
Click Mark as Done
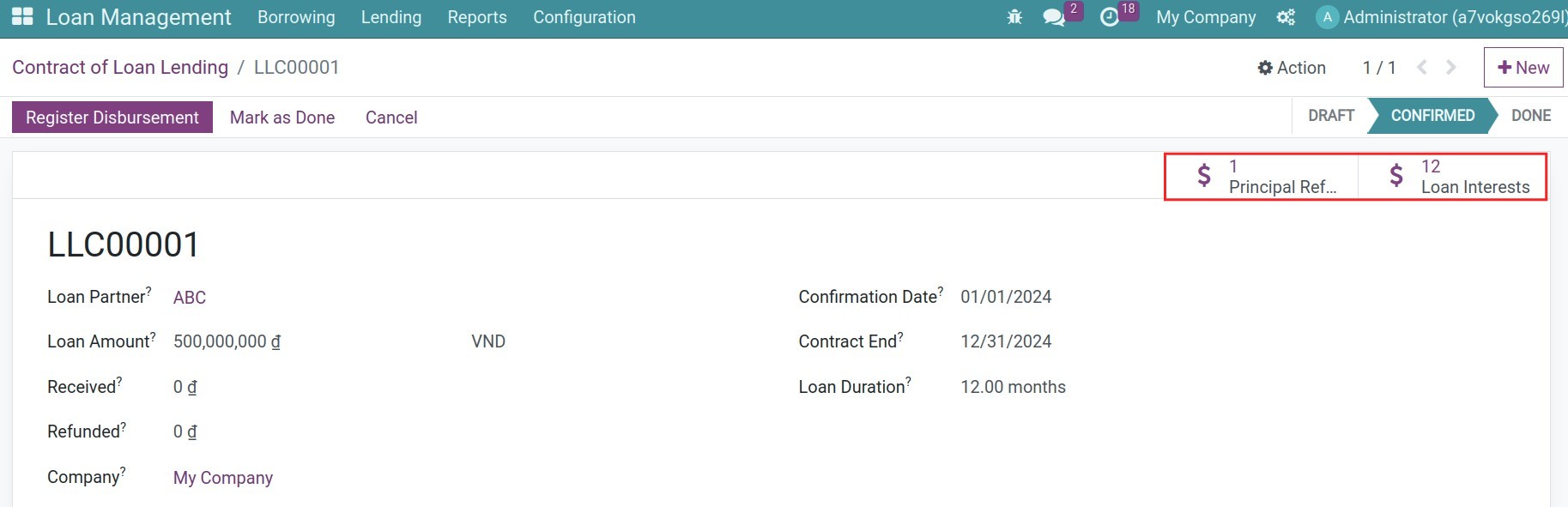tap(282, 118)
